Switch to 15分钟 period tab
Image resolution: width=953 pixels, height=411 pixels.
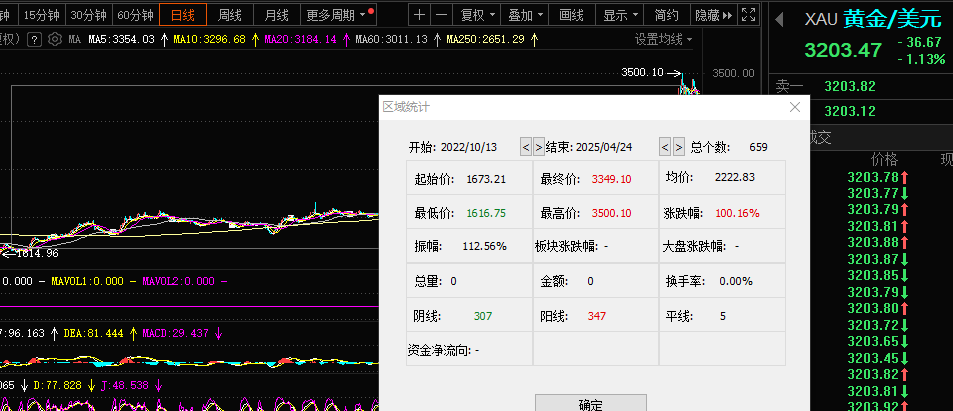[41, 15]
